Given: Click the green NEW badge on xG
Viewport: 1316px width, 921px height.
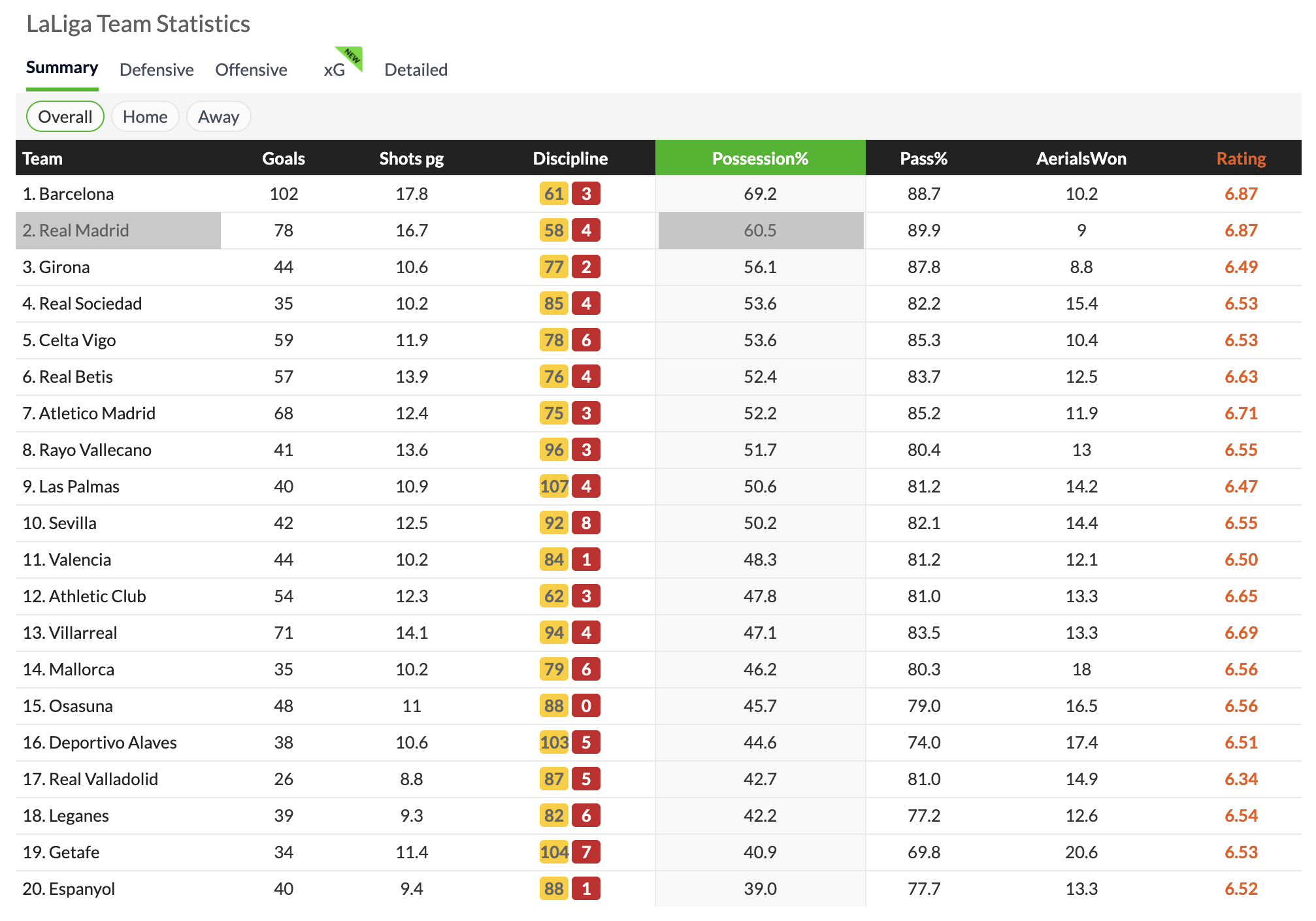Looking at the screenshot, I should 352,57.
